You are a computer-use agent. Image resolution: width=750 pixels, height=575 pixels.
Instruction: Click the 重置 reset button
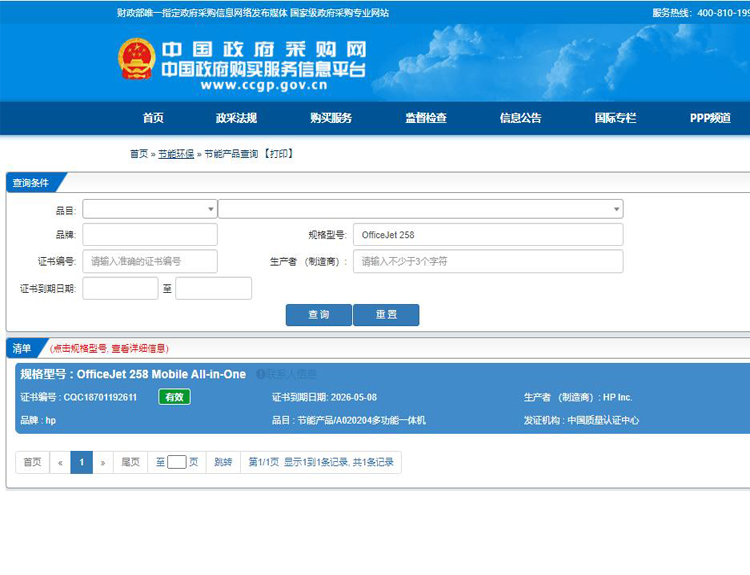tap(386, 315)
